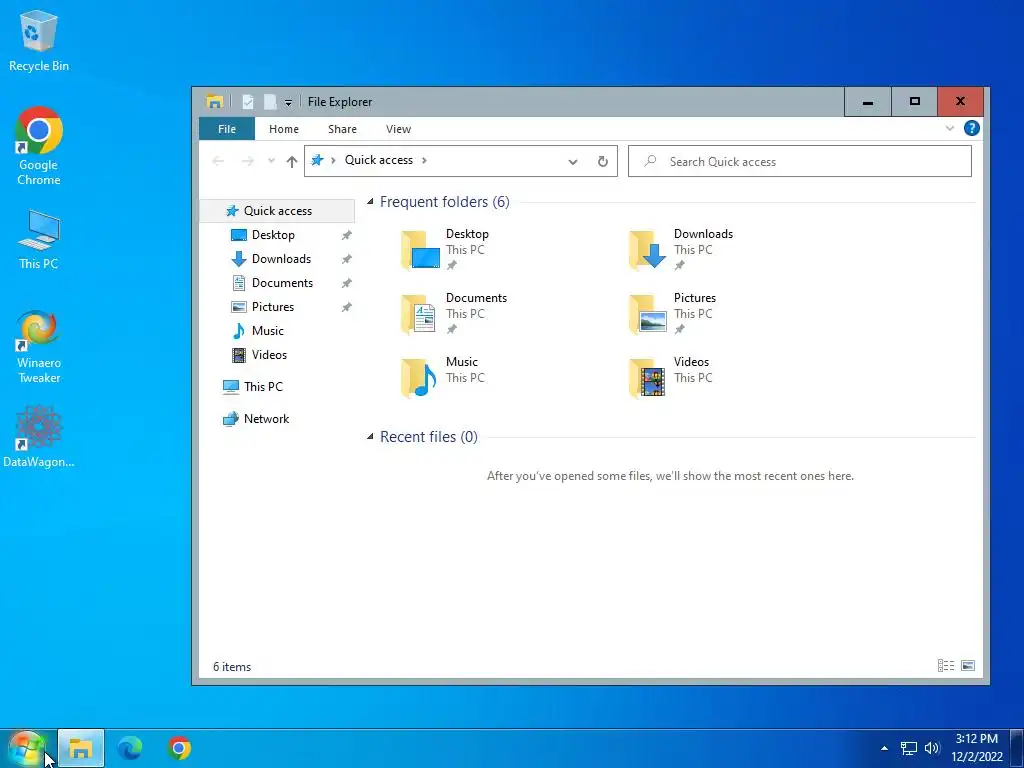Select the Google Chrome desktop shortcut
1024x768 pixels.
pyautogui.click(x=39, y=146)
